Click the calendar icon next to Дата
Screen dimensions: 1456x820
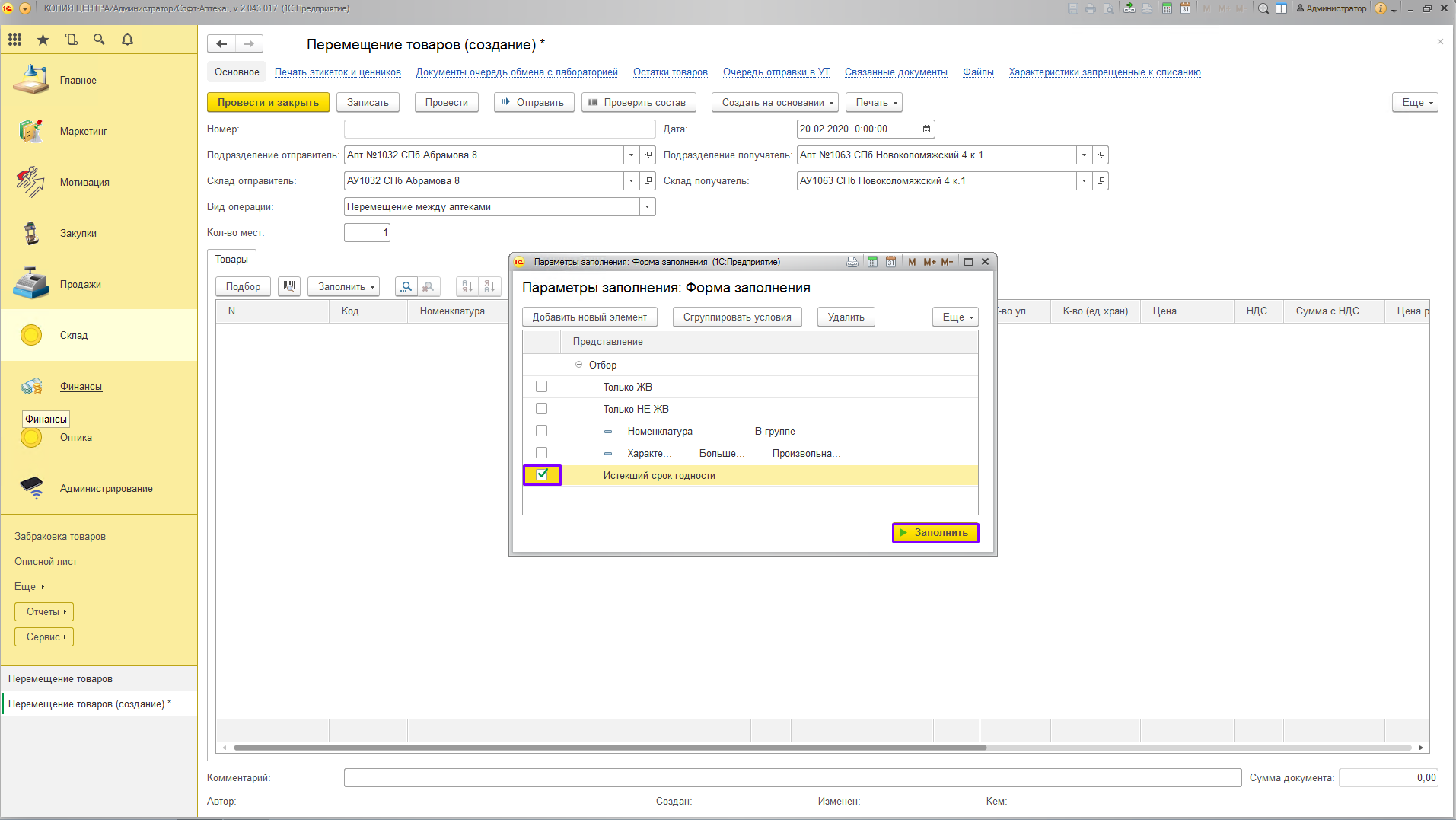[x=926, y=129]
